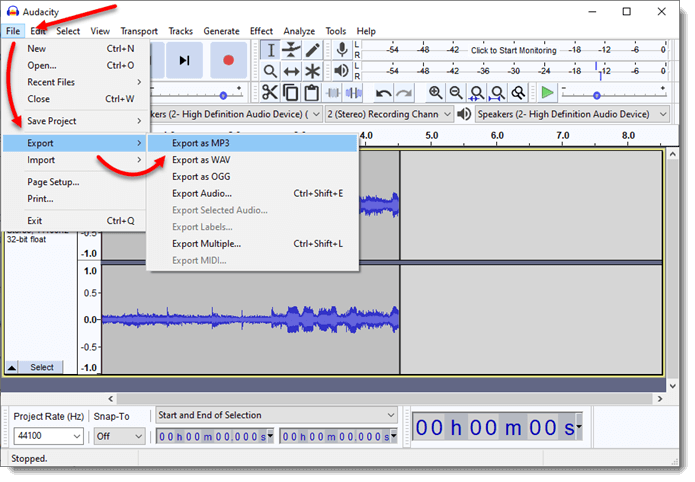695x482 pixels.
Task: Click Open... in the File menu
Action: coord(74,66)
